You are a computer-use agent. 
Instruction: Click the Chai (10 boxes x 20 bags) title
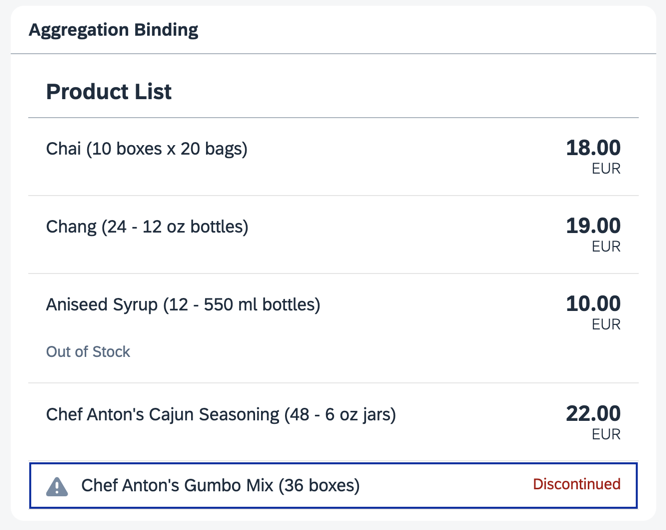(x=147, y=149)
